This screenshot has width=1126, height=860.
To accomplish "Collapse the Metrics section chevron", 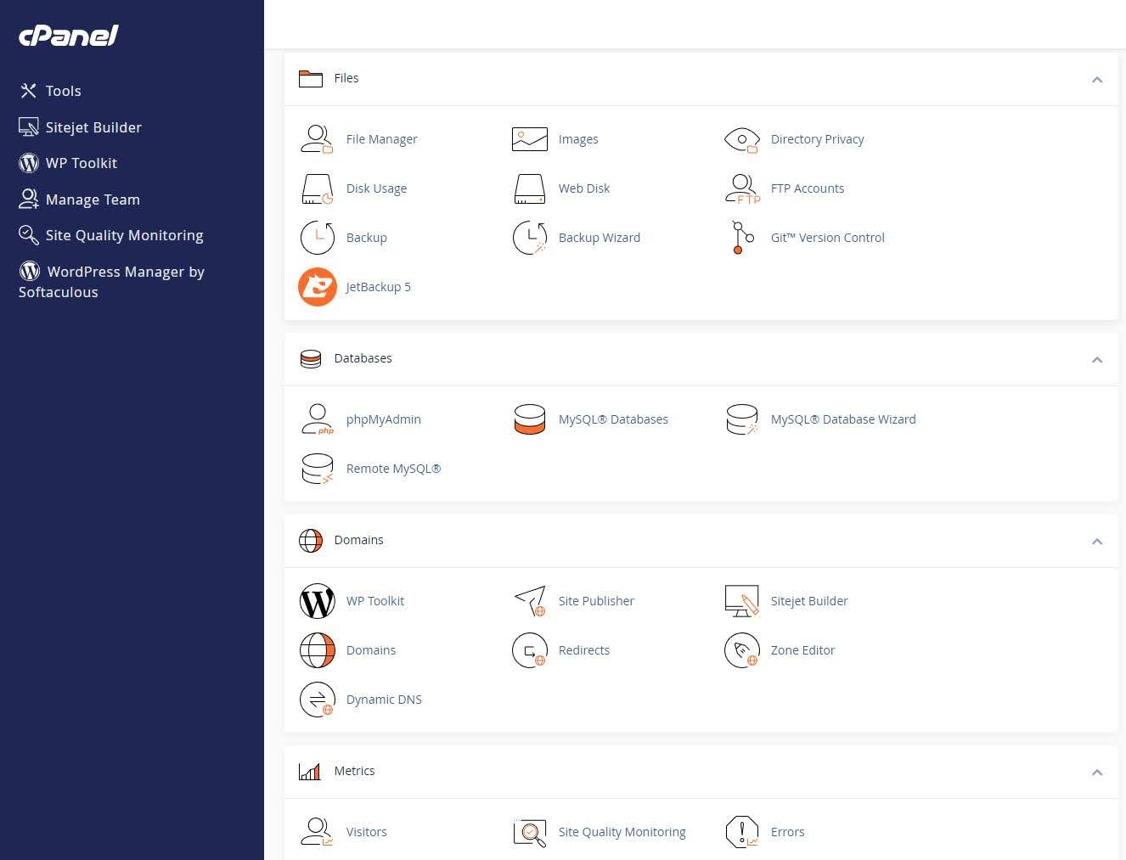I will pyautogui.click(x=1097, y=772).
